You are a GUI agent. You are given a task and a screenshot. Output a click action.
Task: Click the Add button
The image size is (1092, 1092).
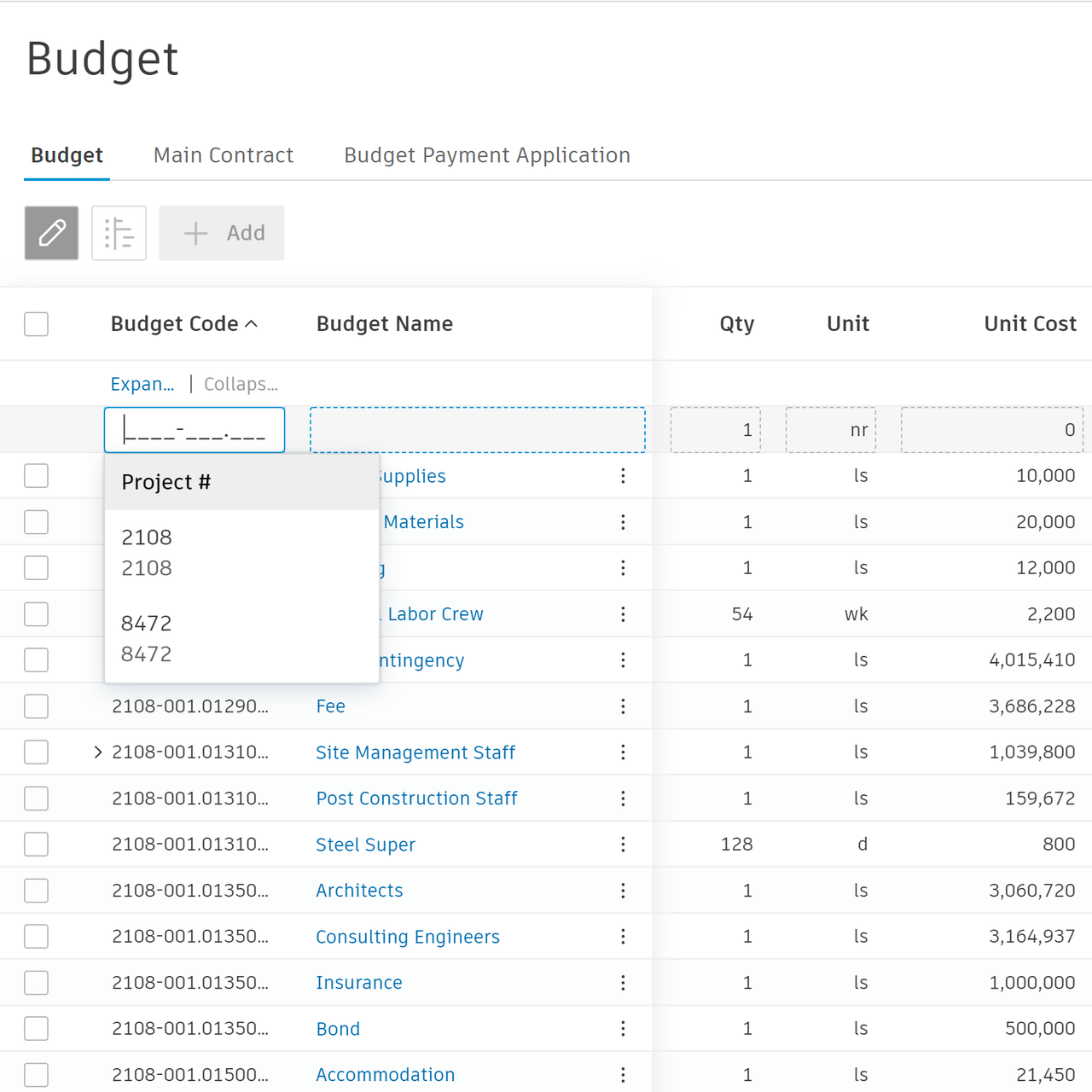[x=222, y=233]
